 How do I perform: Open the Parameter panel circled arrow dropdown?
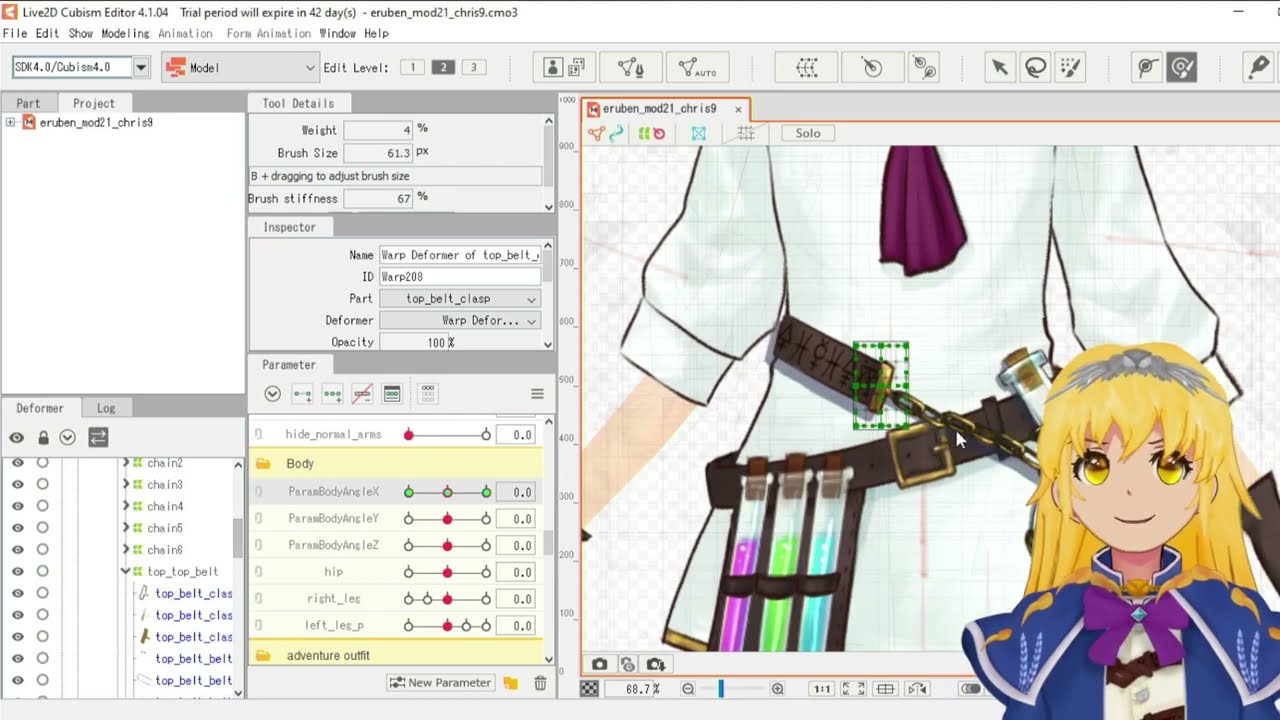272,394
